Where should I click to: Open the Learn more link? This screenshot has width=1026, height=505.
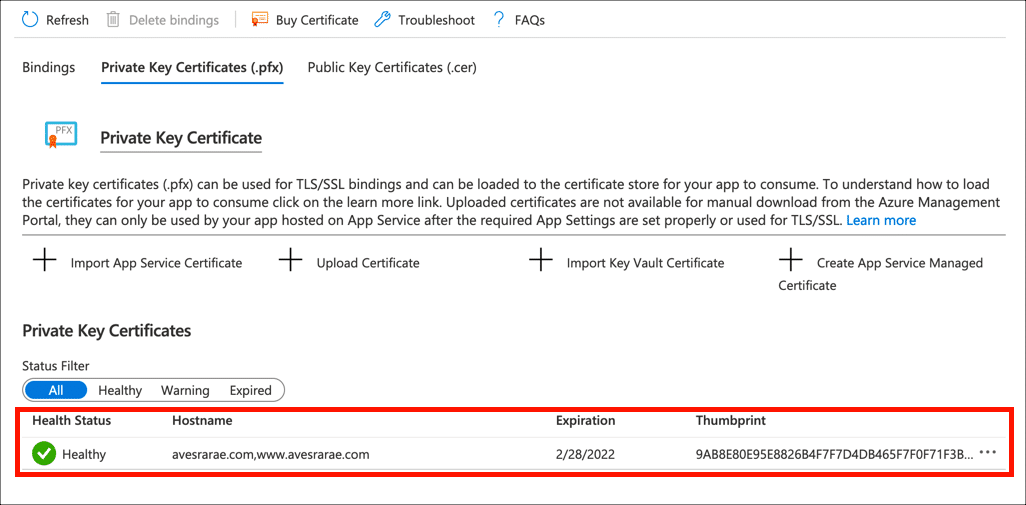881,220
